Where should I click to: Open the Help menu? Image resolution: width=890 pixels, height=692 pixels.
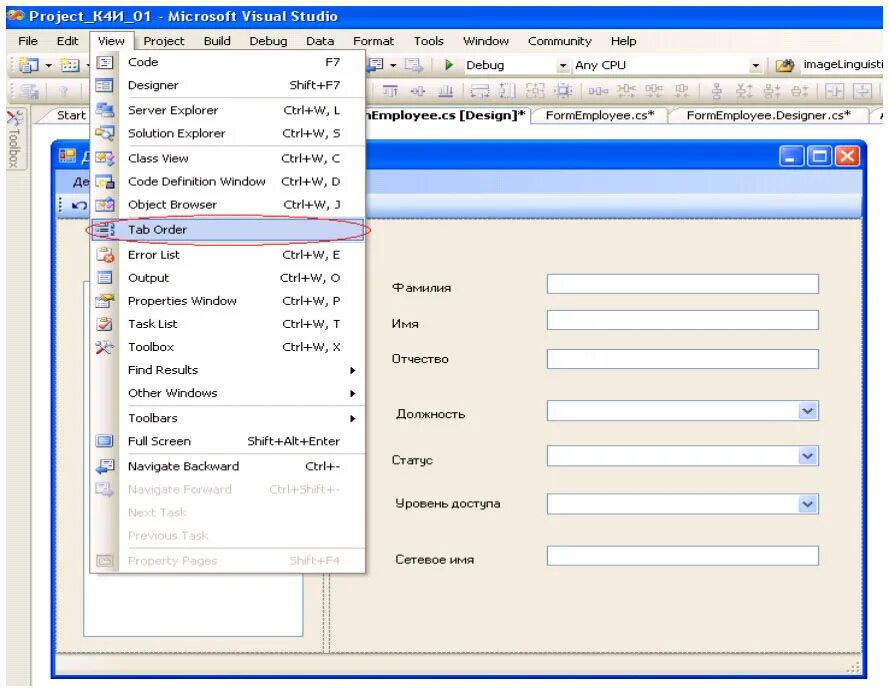point(623,41)
